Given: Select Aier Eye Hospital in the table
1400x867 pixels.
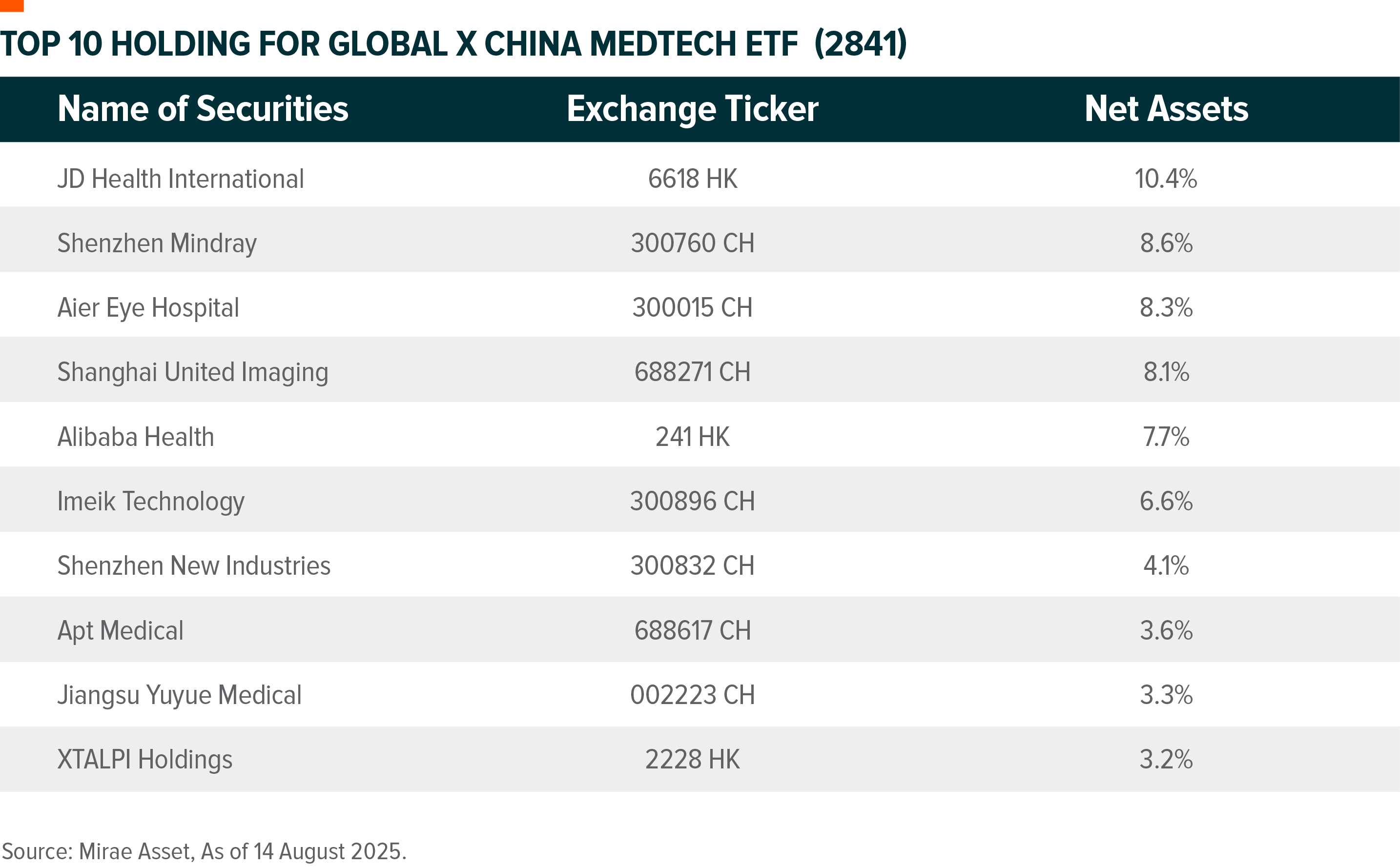Looking at the screenshot, I should (148, 308).
